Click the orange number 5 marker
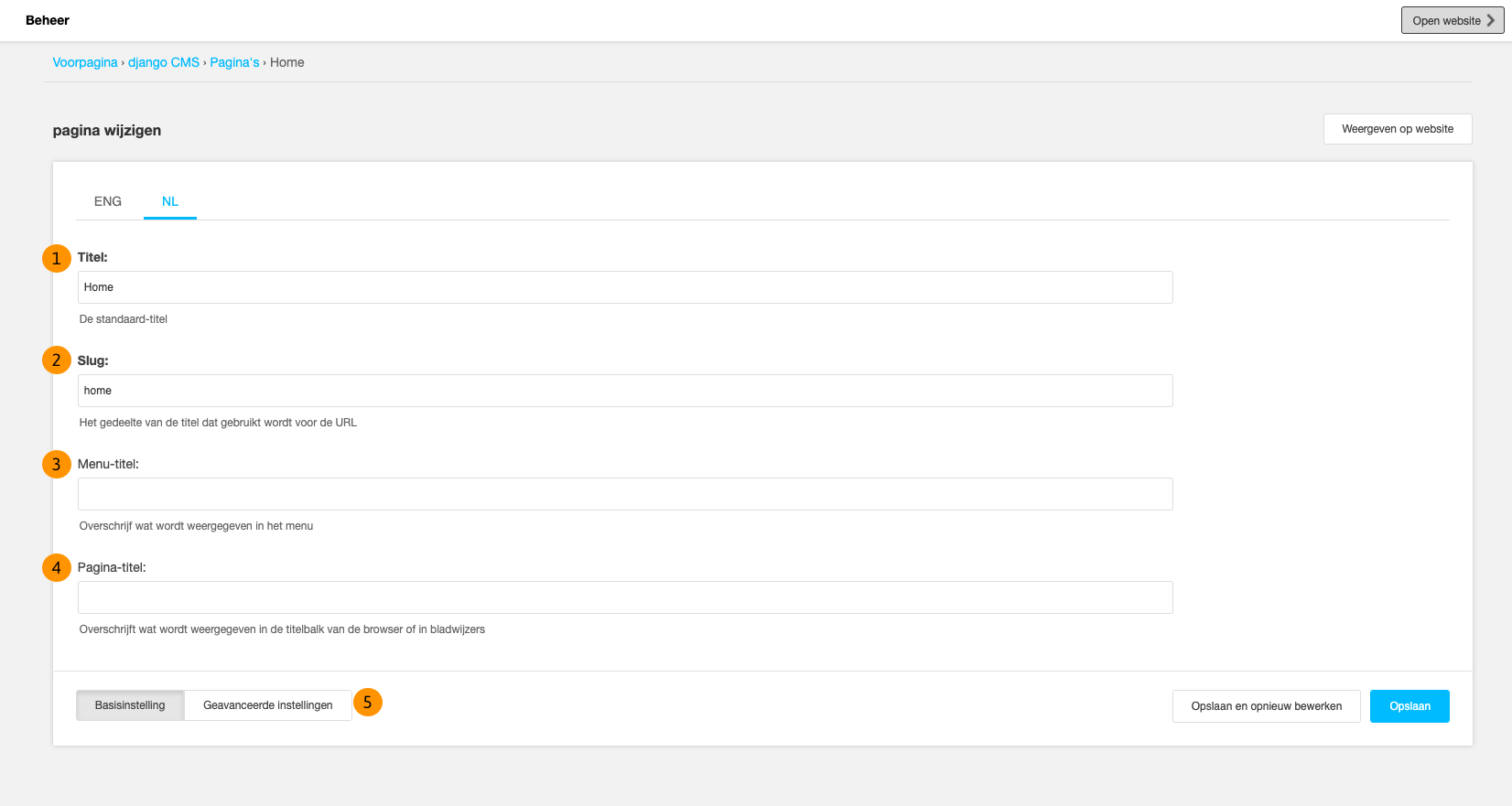 coord(368,703)
